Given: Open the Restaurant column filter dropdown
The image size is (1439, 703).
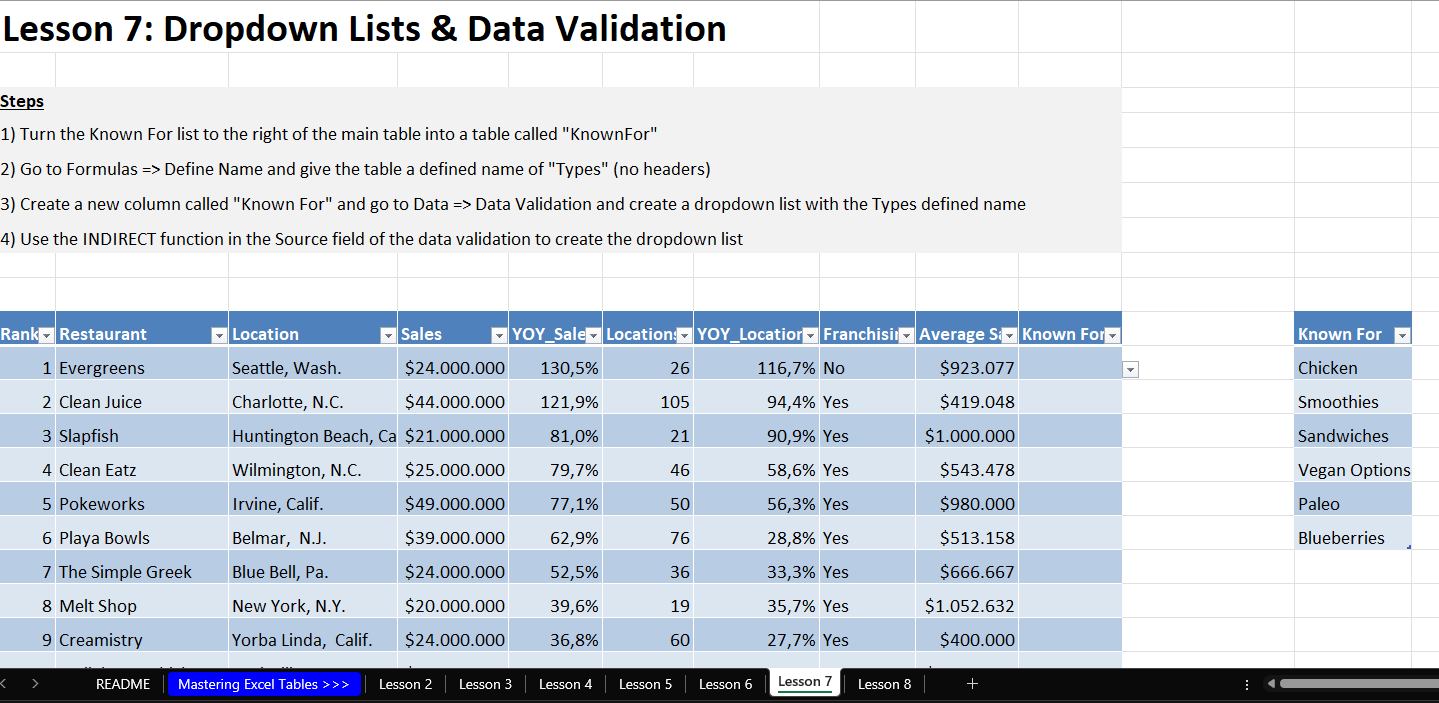Looking at the screenshot, I should pos(219,335).
